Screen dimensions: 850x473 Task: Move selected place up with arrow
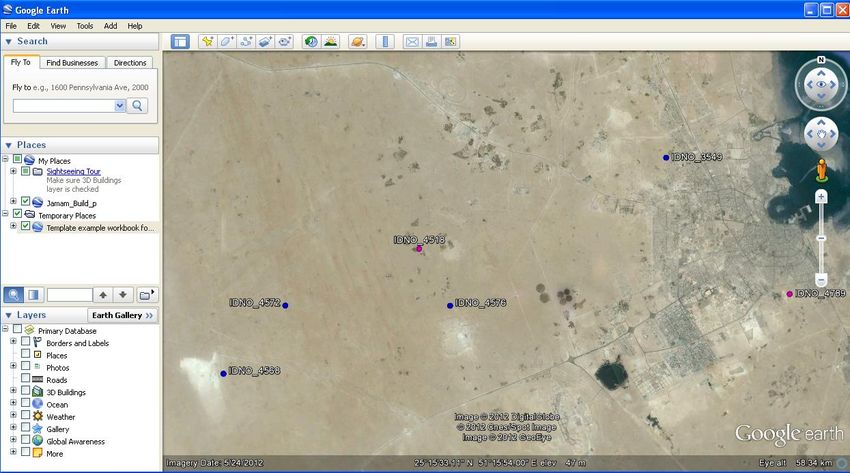[103, 295]
